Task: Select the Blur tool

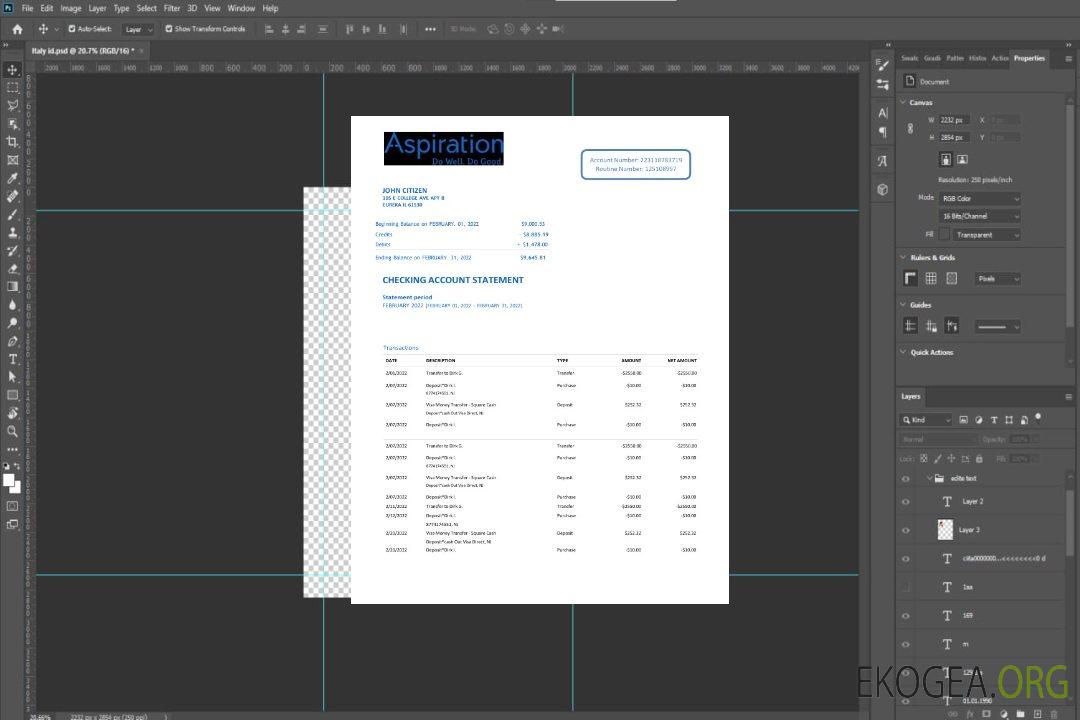Action: [12, 305]
